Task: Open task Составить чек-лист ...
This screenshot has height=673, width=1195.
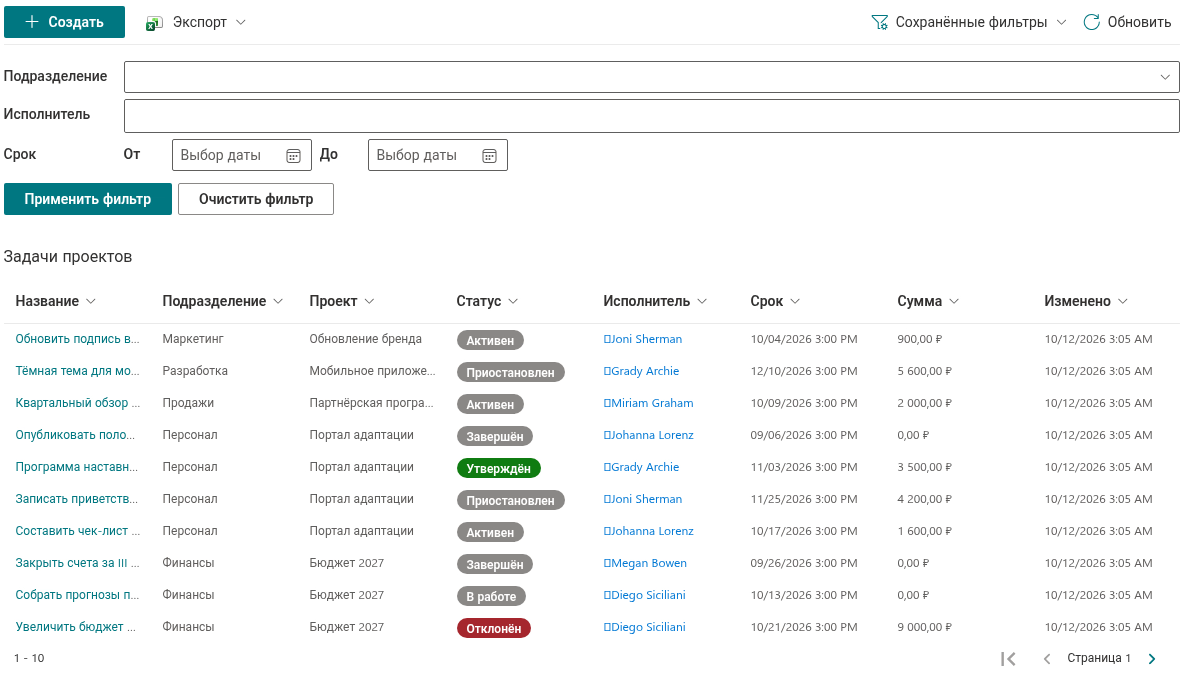Action: [x=78, y=531]
